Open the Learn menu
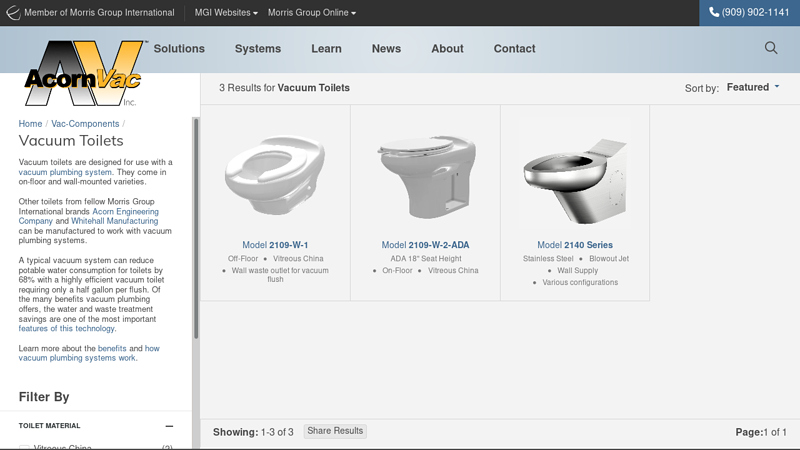This screenshot has width=800, height=450. tap(327, 48)
